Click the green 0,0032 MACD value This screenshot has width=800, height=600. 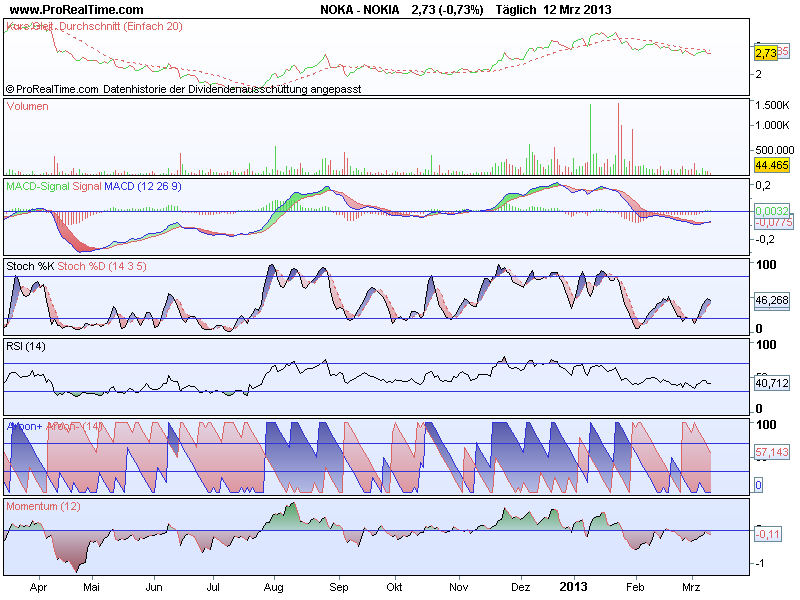coord(772,211)
